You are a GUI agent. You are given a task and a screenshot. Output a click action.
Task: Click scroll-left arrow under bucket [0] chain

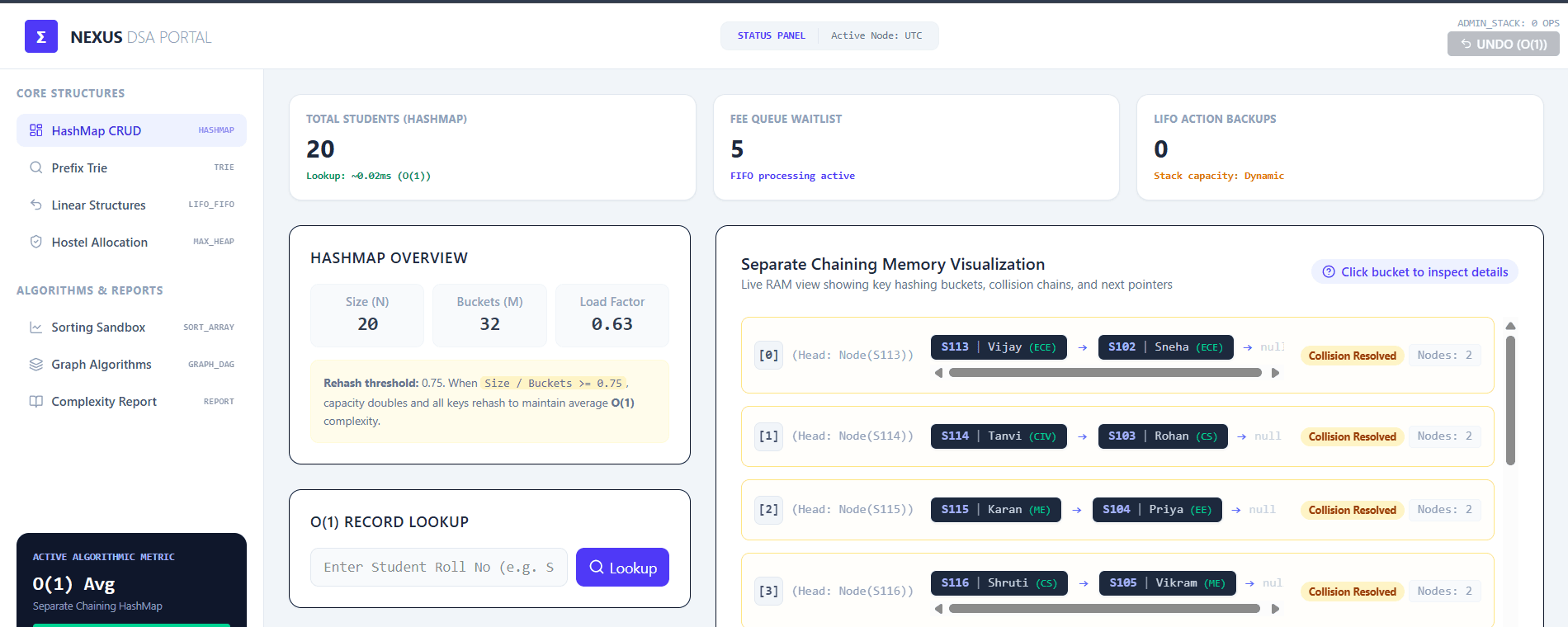pyautogui.click(x=938, y=373)
